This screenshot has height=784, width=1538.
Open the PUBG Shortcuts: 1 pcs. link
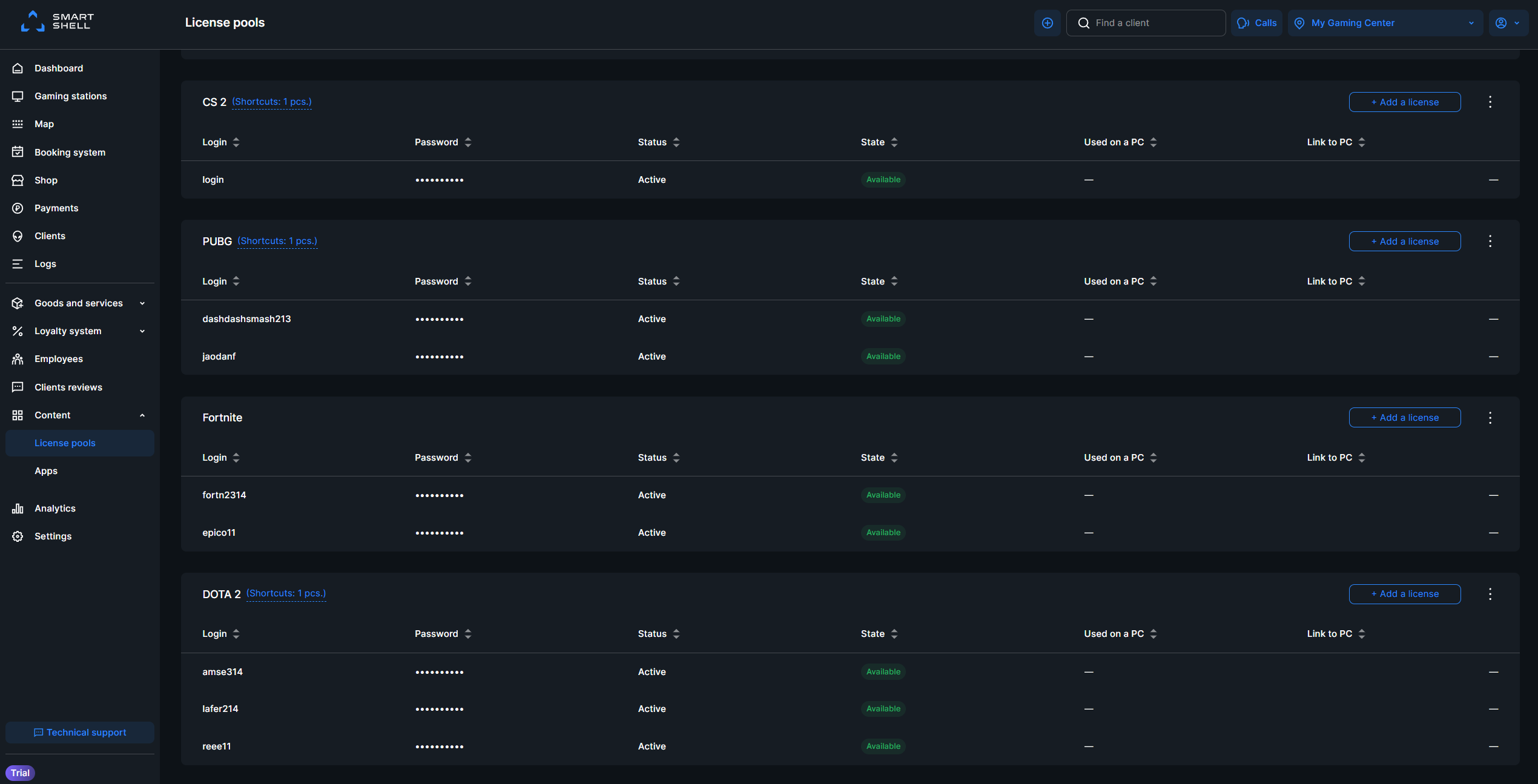(x=277, y=241)
